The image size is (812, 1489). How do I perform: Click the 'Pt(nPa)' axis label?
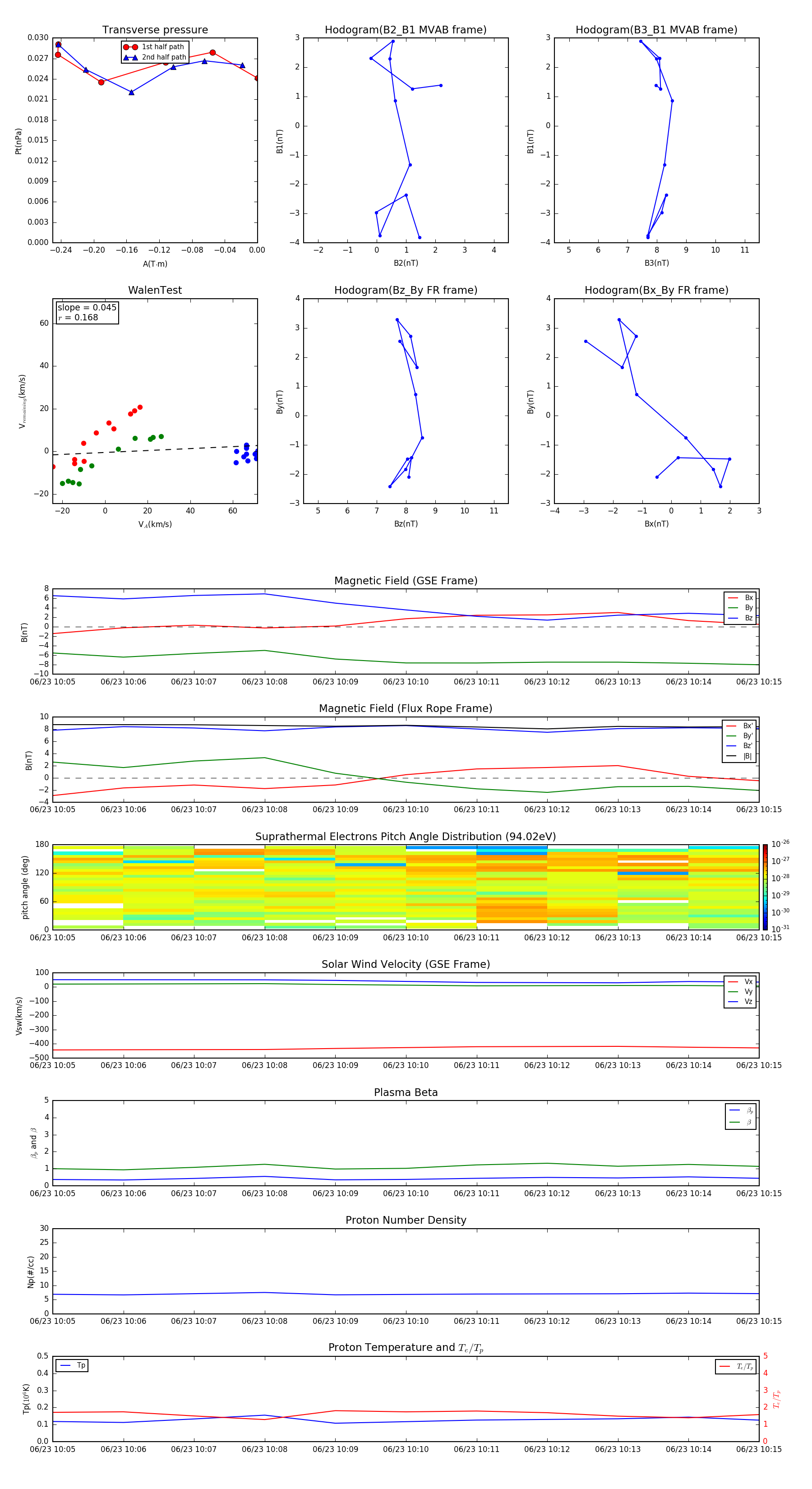[x=18, y=141]
